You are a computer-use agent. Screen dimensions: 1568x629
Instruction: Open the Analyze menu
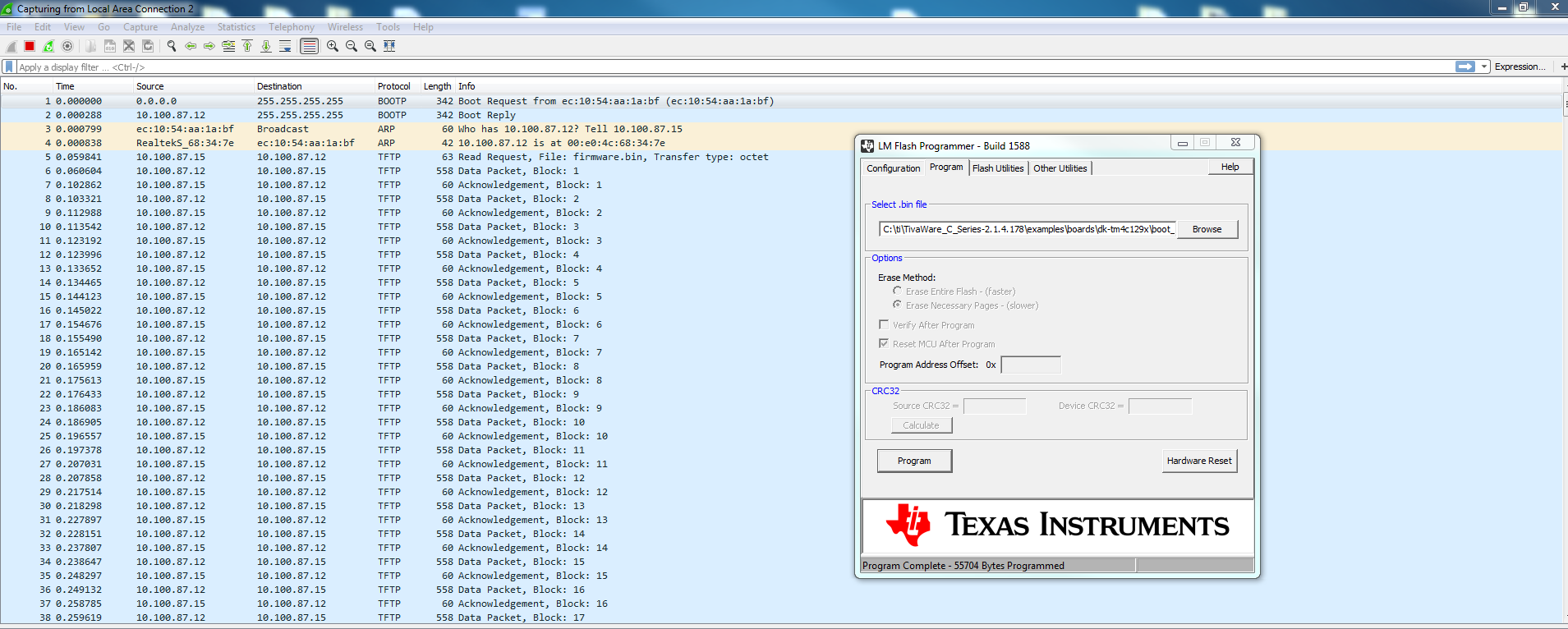coord(187,27)
